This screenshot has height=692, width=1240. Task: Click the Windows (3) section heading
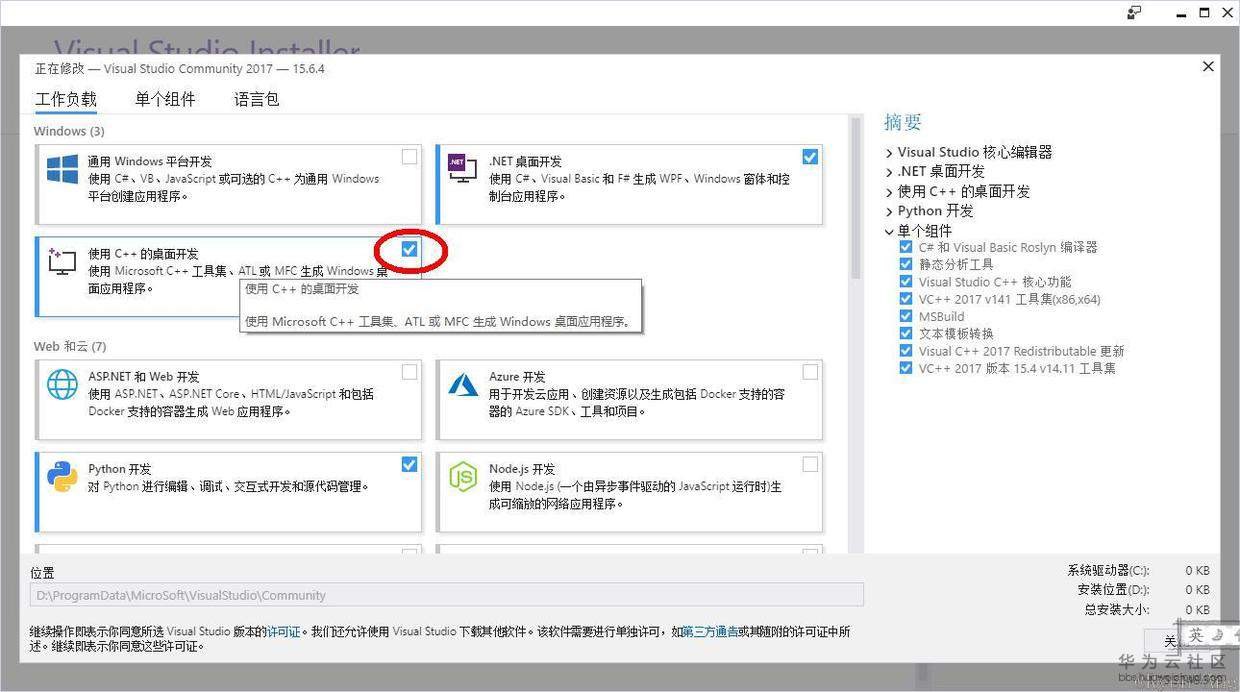[69, 131]
